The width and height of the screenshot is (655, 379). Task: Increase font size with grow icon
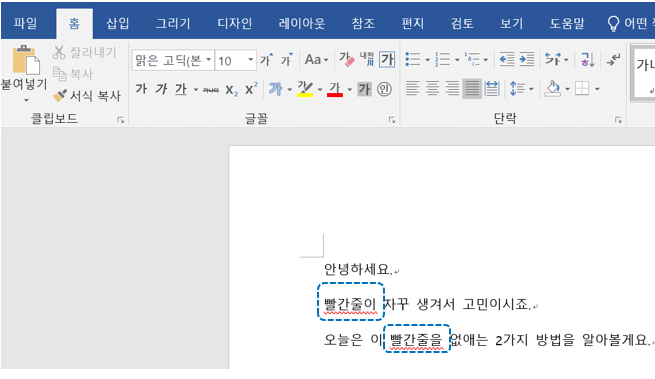[x=267, y=60]
